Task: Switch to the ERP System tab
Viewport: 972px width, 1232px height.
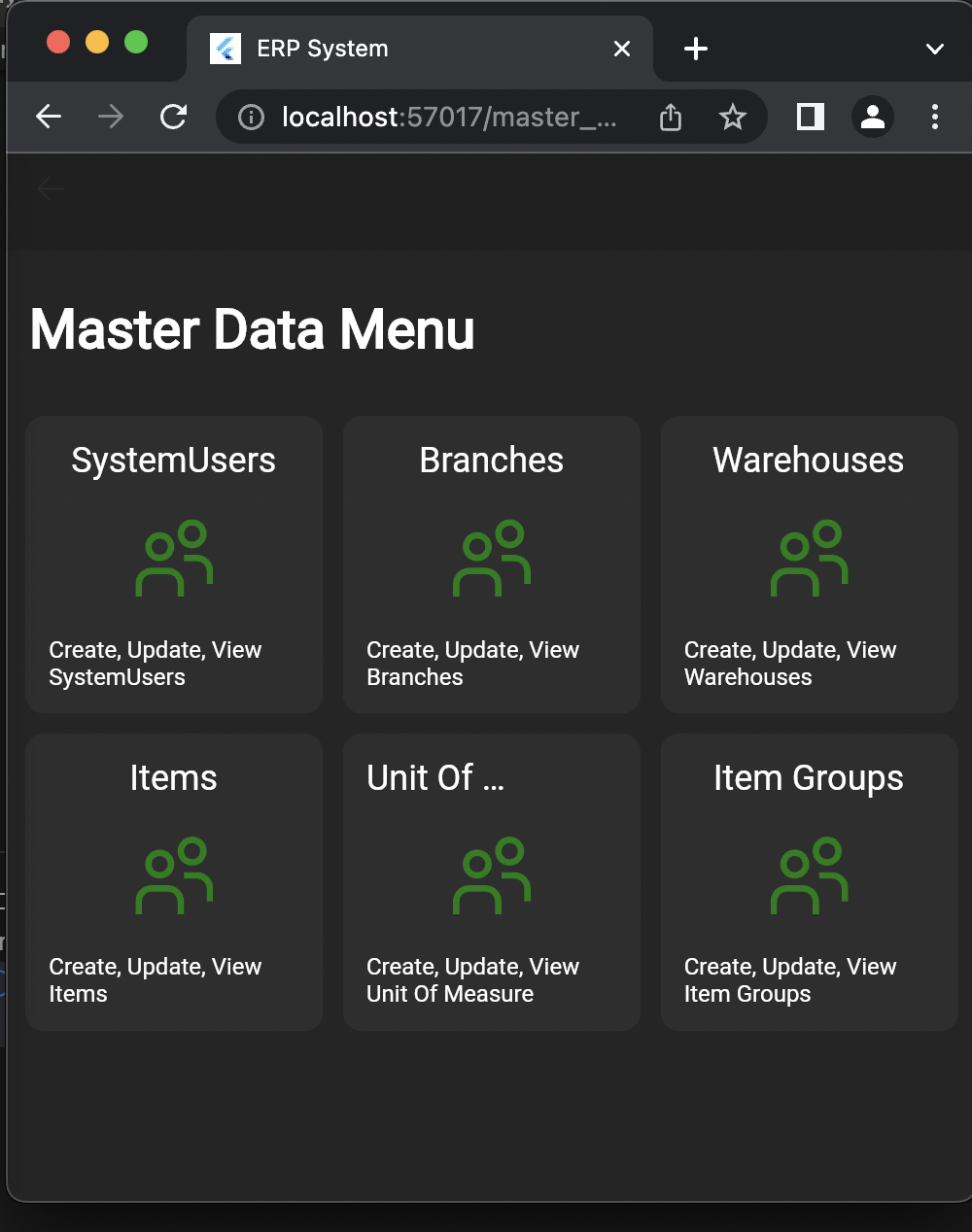Action: point(419,49)
